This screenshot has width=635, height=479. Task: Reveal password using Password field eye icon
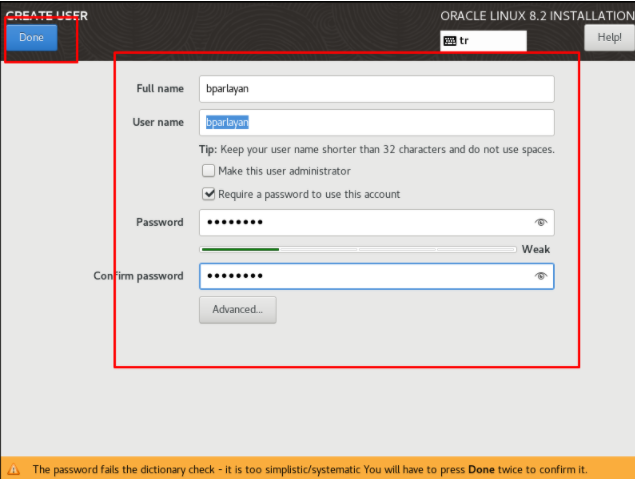point(541,222)
